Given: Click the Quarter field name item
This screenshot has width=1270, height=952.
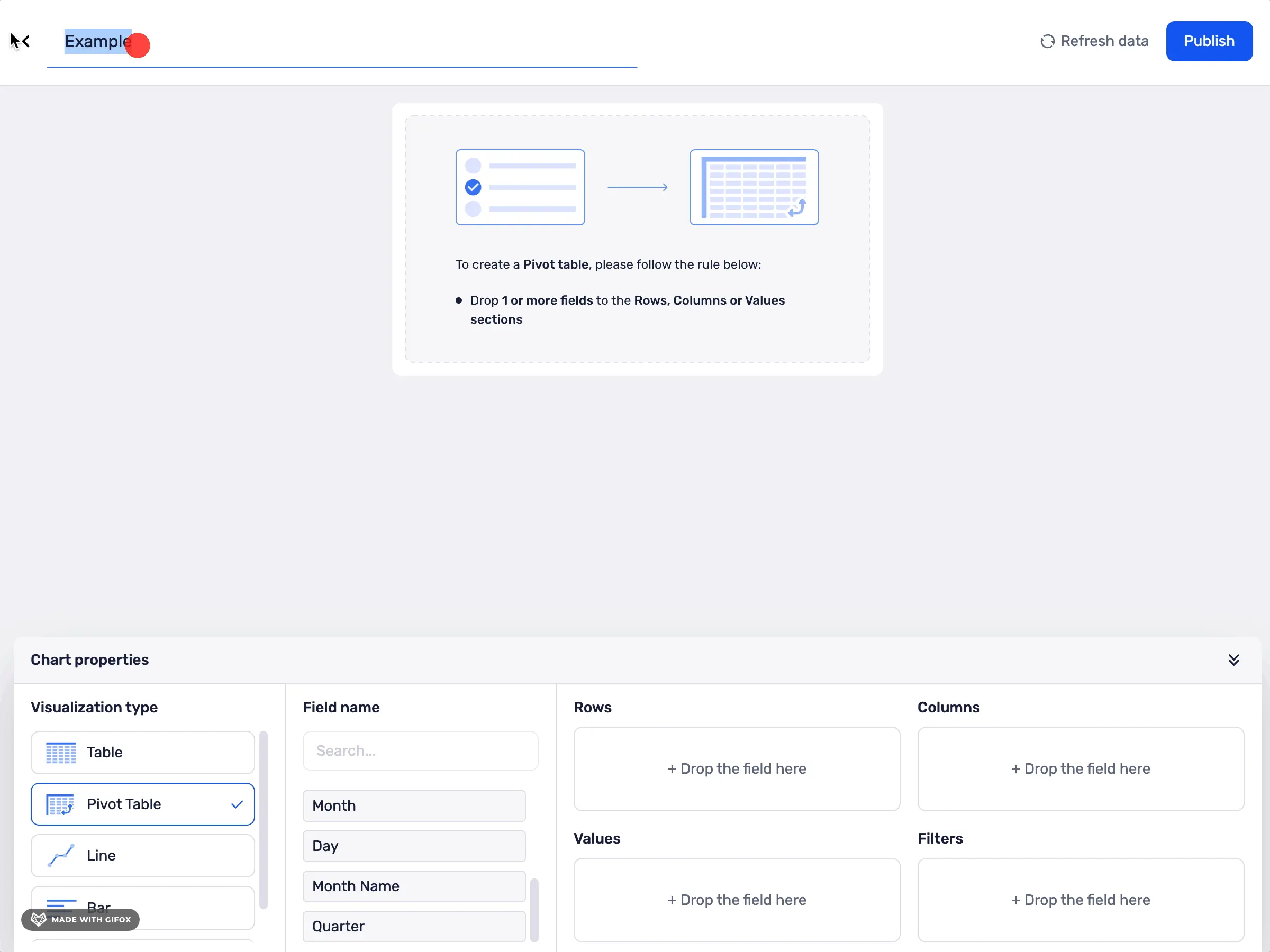Looking at the screenshot, I should (413, 925).
